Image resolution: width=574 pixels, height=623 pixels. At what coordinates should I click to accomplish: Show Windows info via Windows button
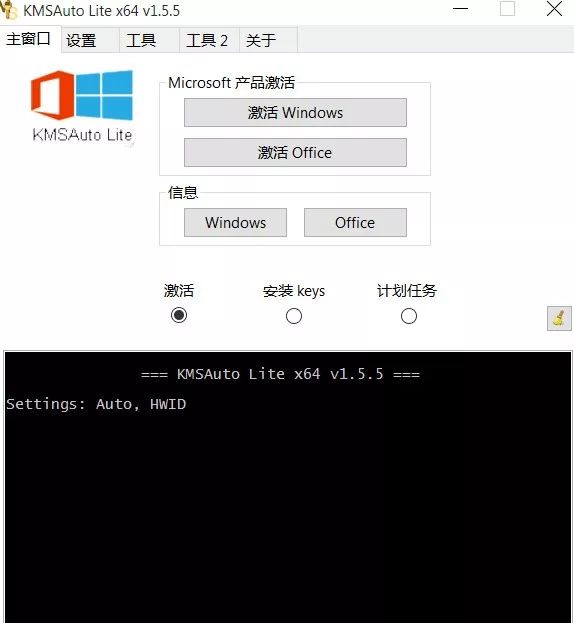point(235,222)
